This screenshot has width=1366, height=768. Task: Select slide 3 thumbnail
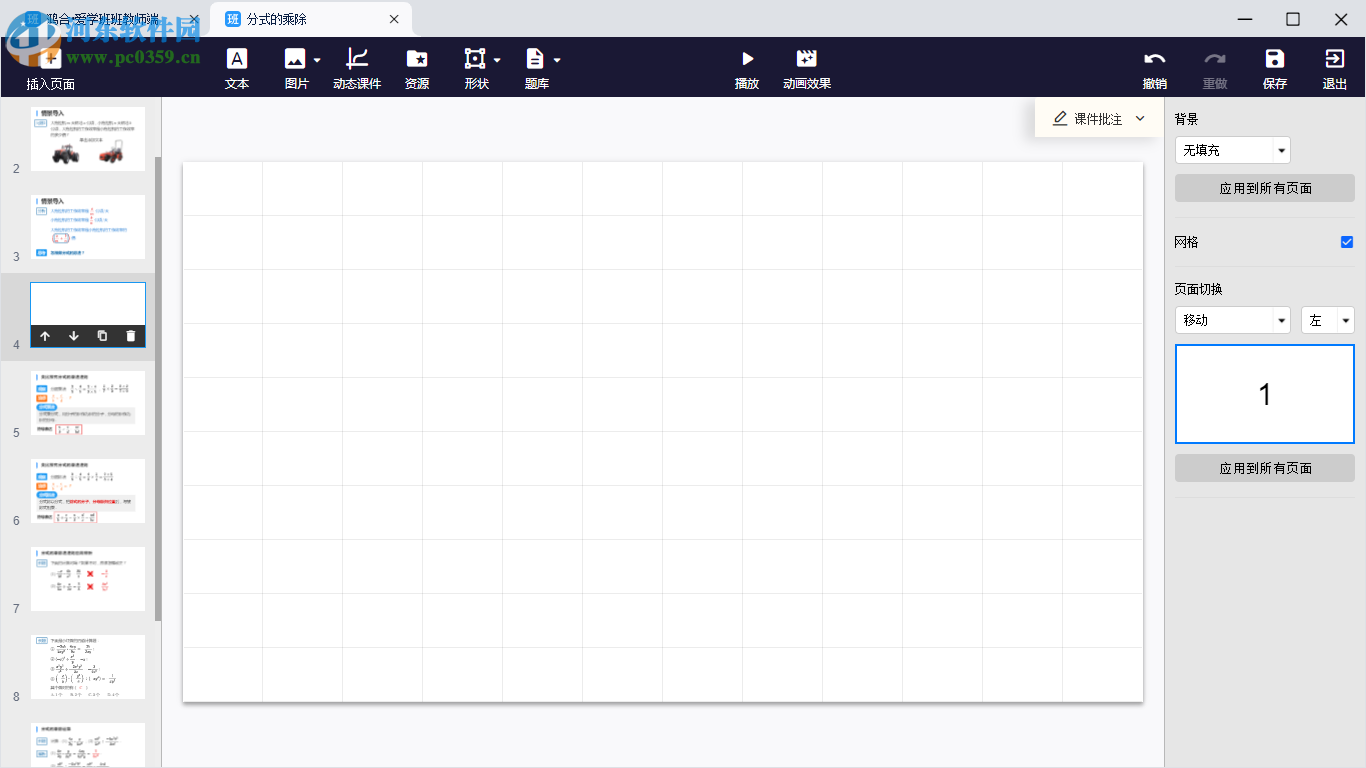click(88, 227)
